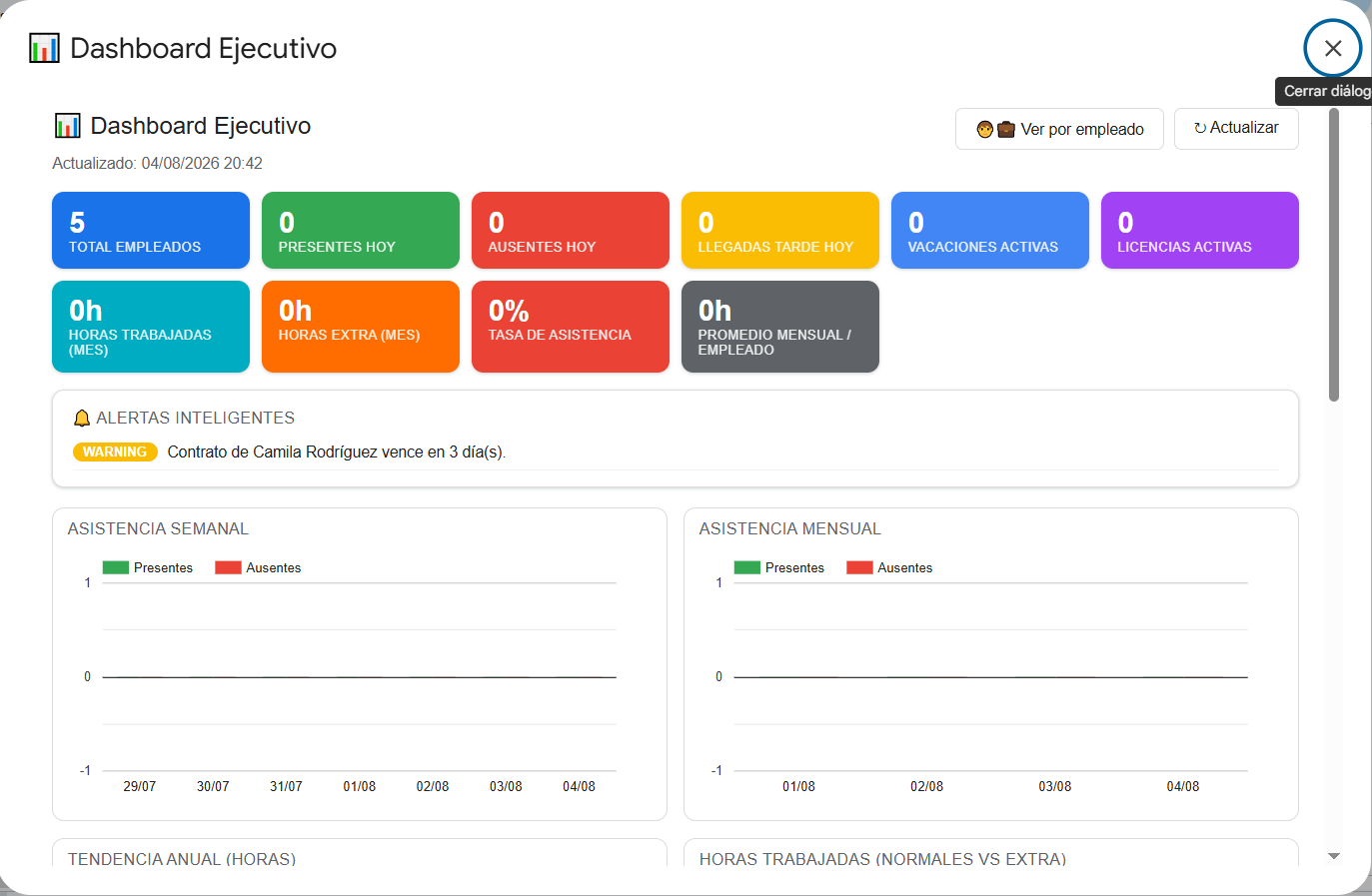Click the bar chart icon in dialog title

coord(44,48)
